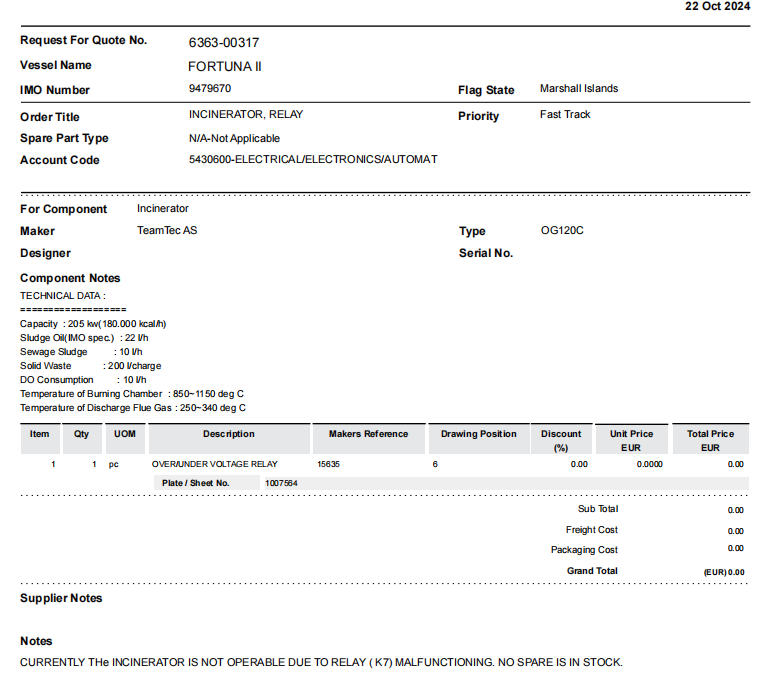The height and width of the screenshot is (688, 757).
Task: Click the Makers Reference column header
Action: pyautogui.click(x=368, y=434)
